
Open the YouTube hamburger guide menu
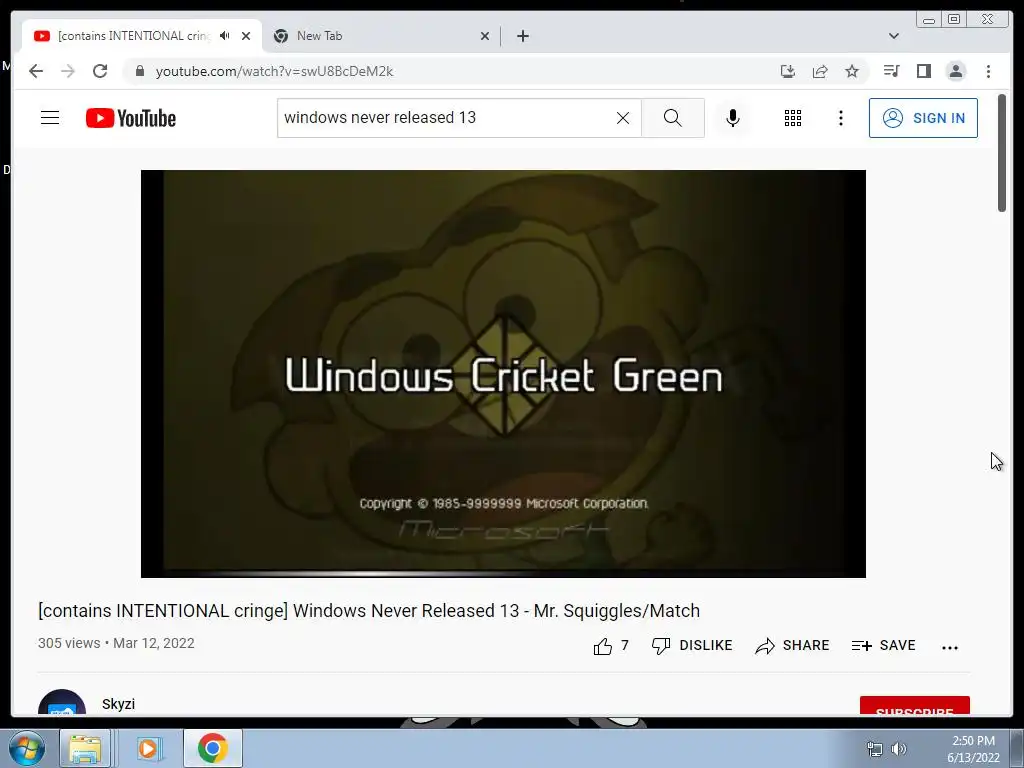[x=50, y=118]
